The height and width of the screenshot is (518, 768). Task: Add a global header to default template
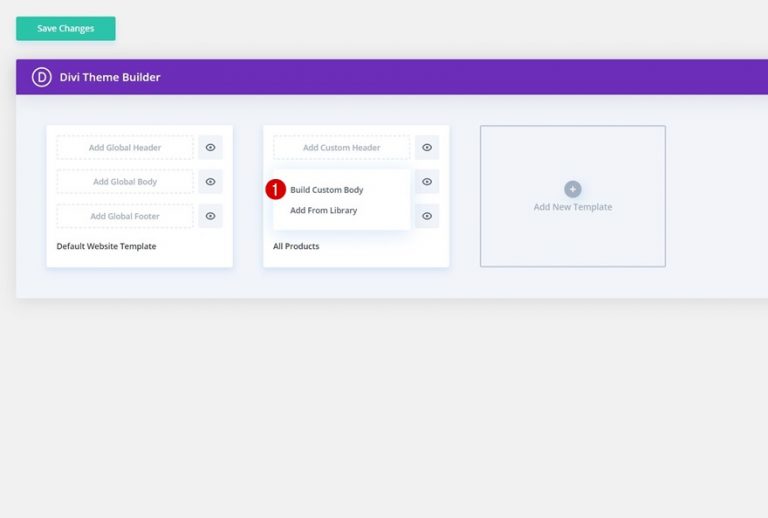coord(125,148)
